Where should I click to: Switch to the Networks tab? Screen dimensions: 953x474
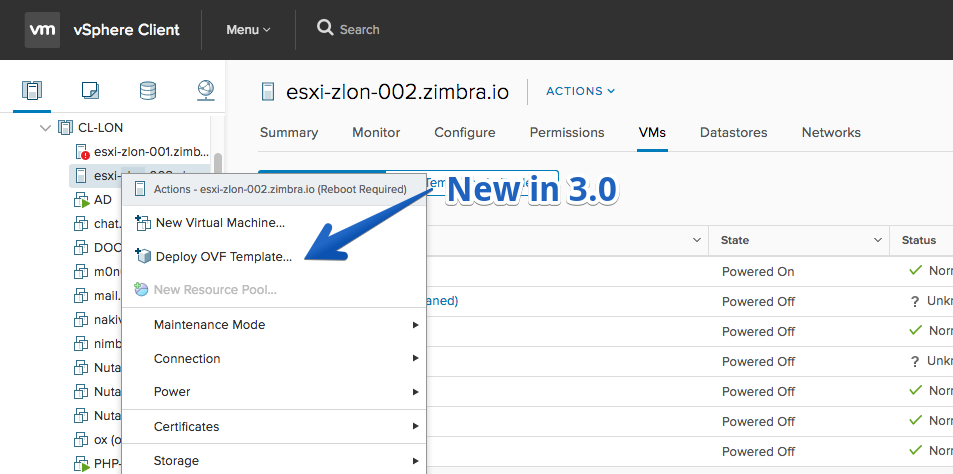pyautogui.click(x=831, y=132)
